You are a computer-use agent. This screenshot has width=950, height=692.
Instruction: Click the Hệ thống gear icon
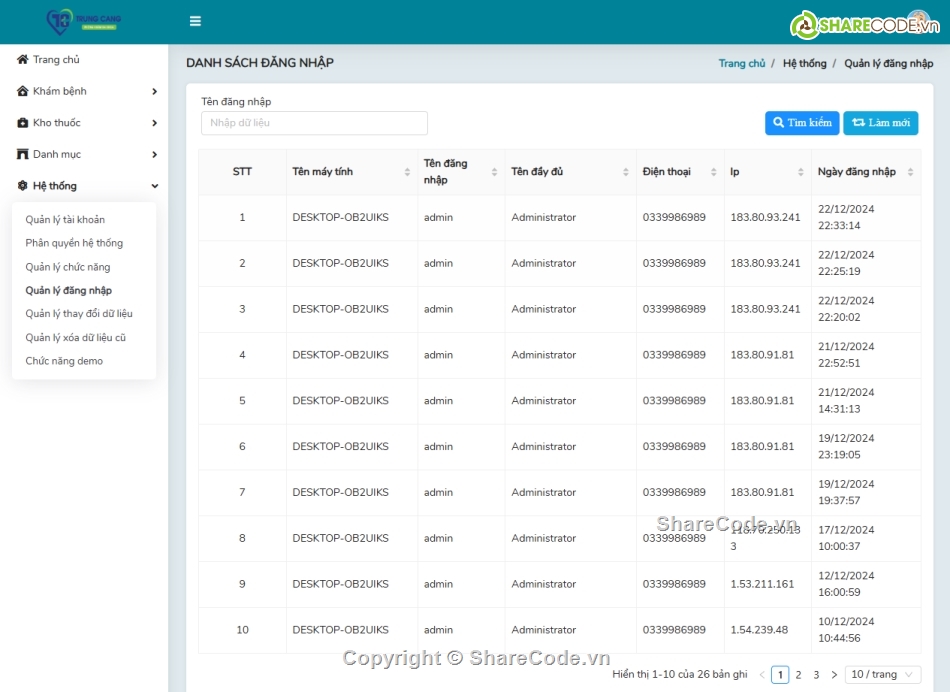pyautogui.click(x=22, y=185)
